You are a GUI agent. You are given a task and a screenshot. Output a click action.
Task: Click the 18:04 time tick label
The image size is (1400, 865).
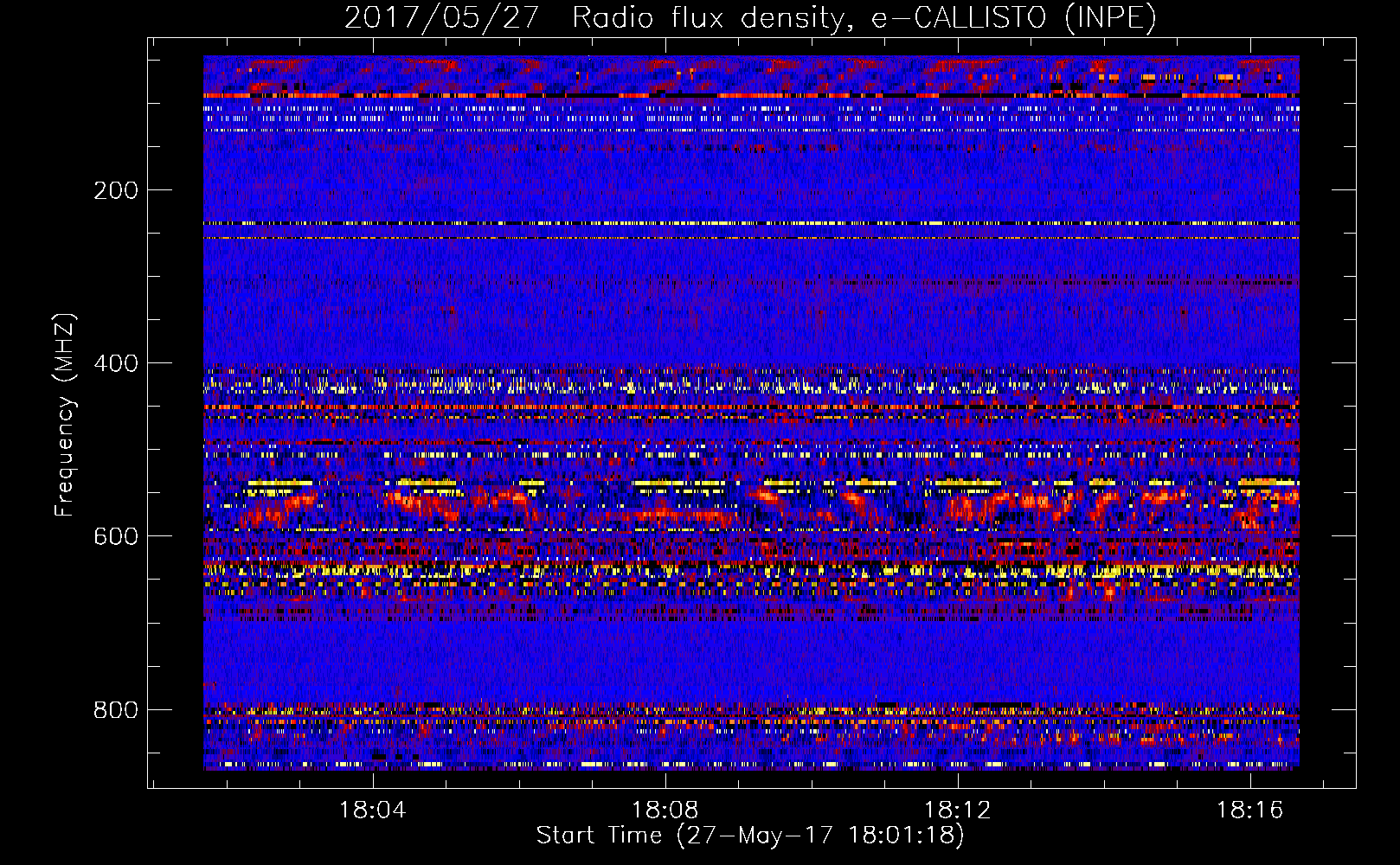click(373, 810)
